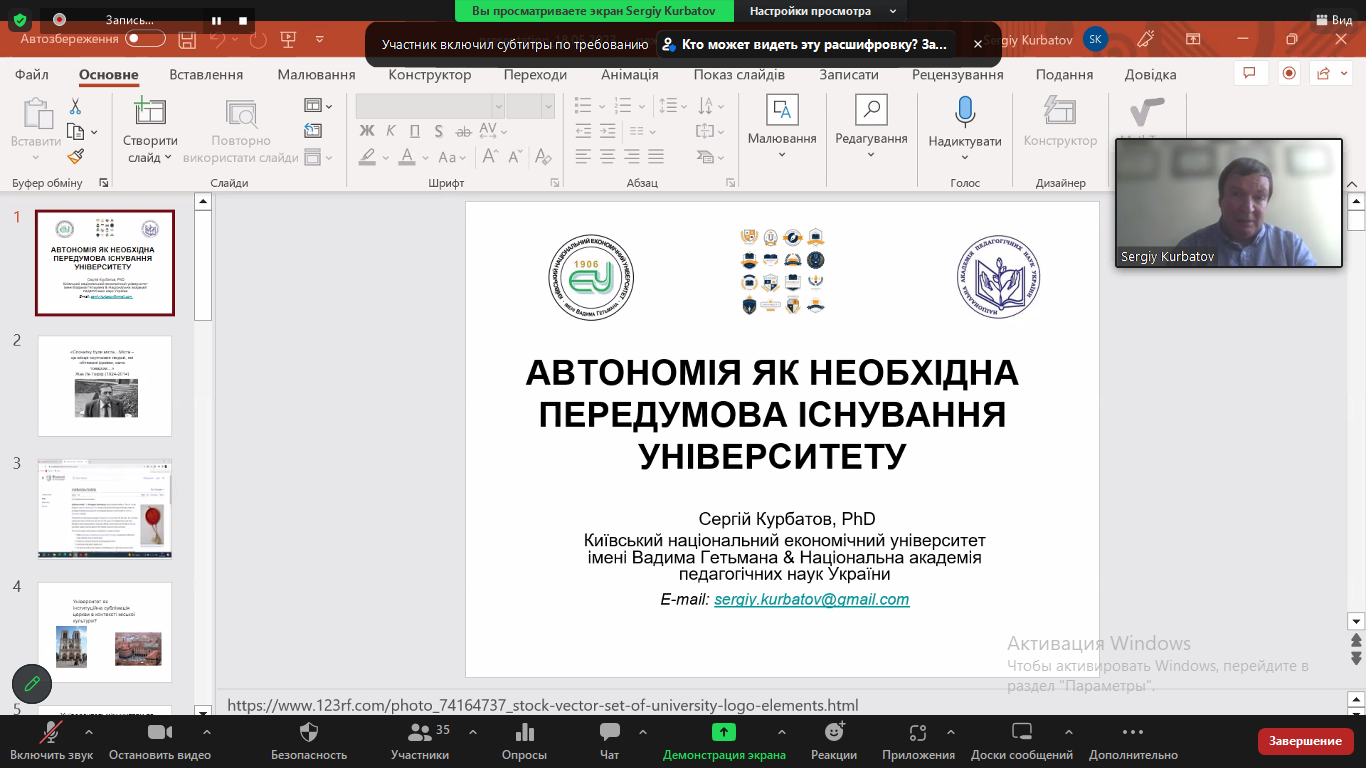Stop the Zoom recording
The height and width of the screenshot is (768, 1366).
tap(243, 20)
